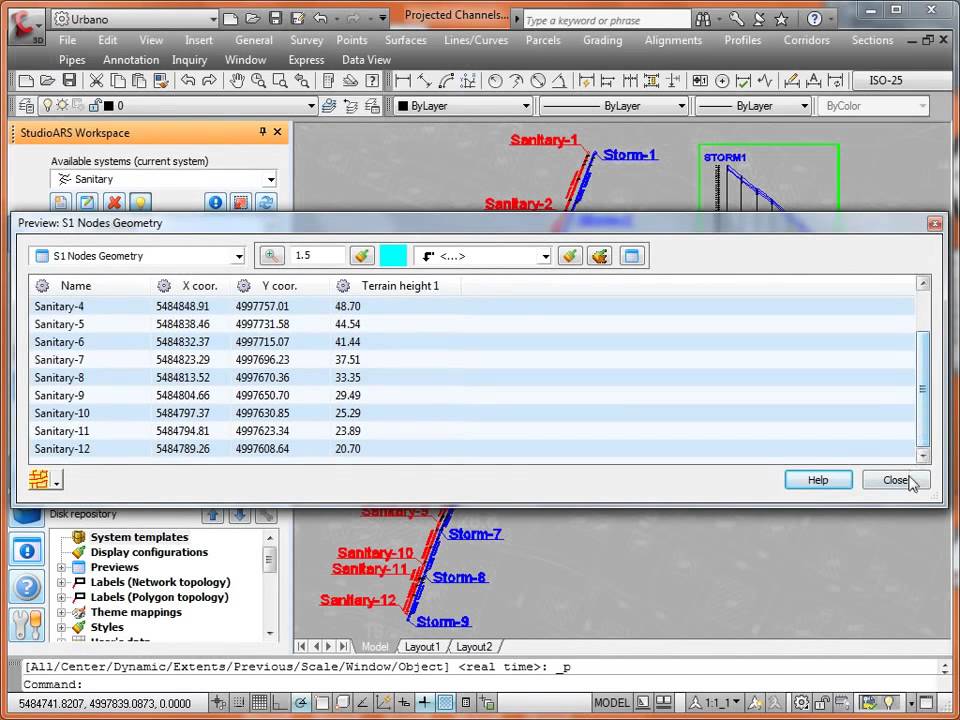Select the Linear dimension tool
Screen dimensions: 960x720
coord(403,80)
